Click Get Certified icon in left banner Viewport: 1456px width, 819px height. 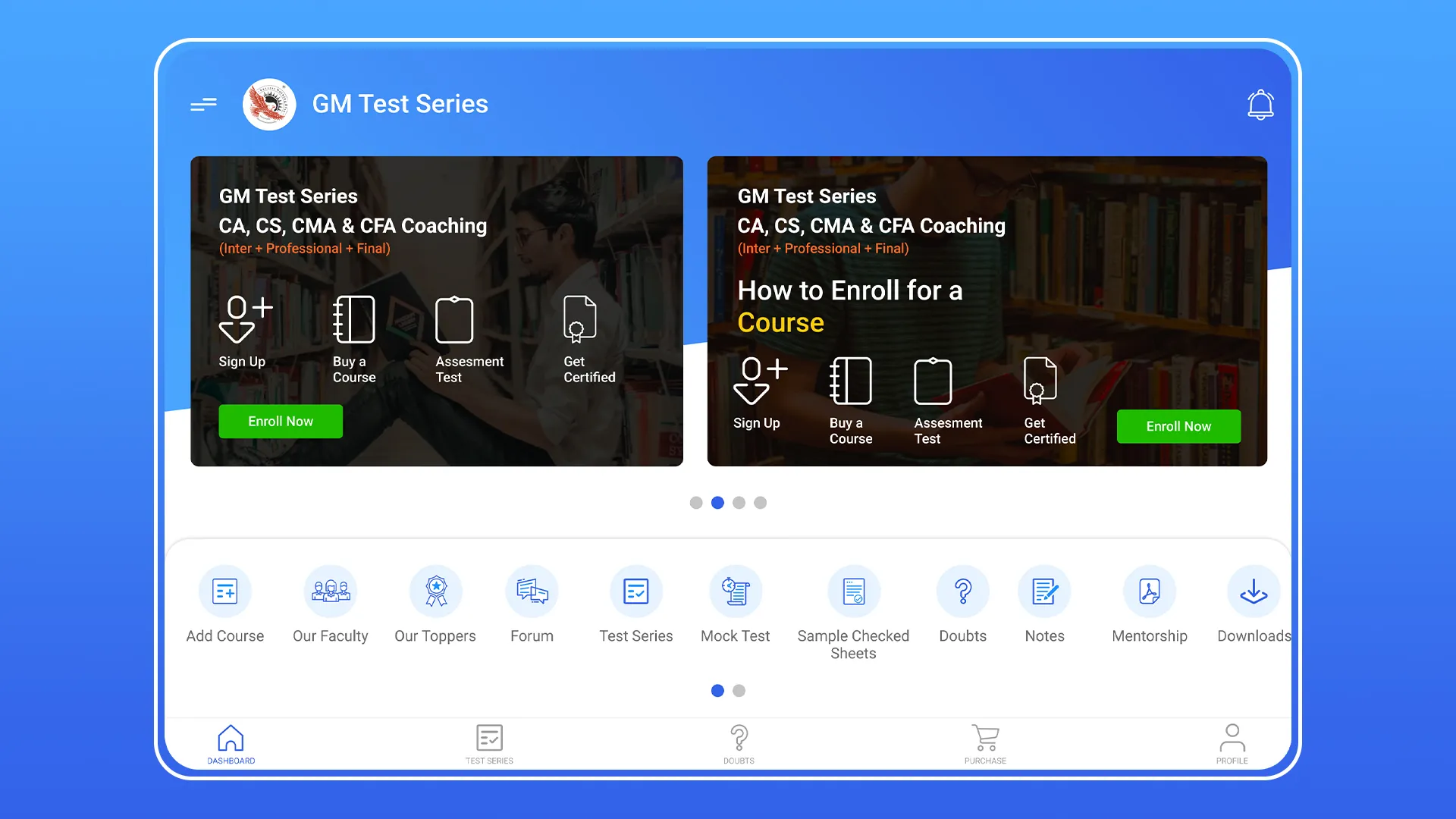tap(580, 319)
